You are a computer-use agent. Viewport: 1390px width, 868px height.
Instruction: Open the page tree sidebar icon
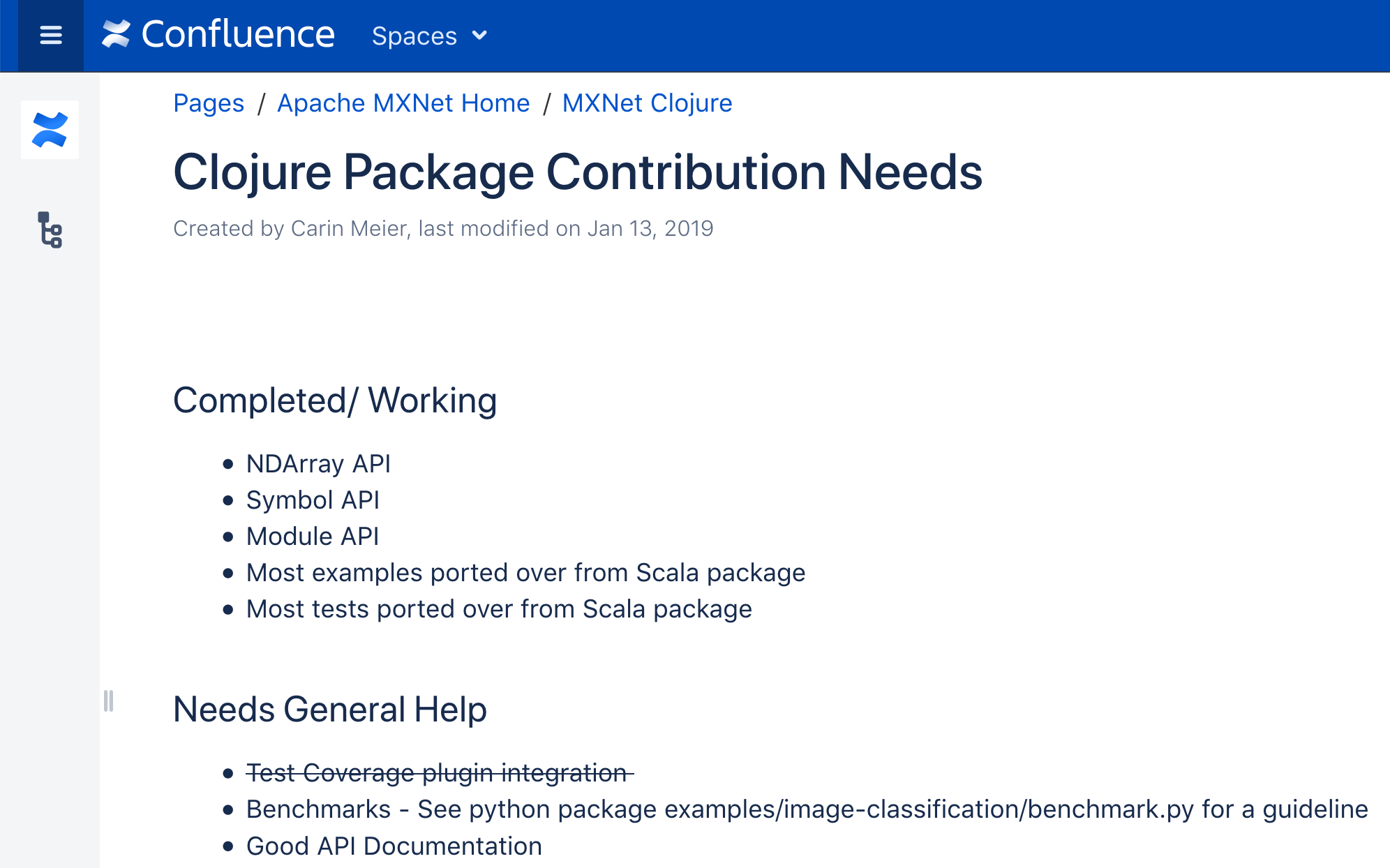(50, 230)
